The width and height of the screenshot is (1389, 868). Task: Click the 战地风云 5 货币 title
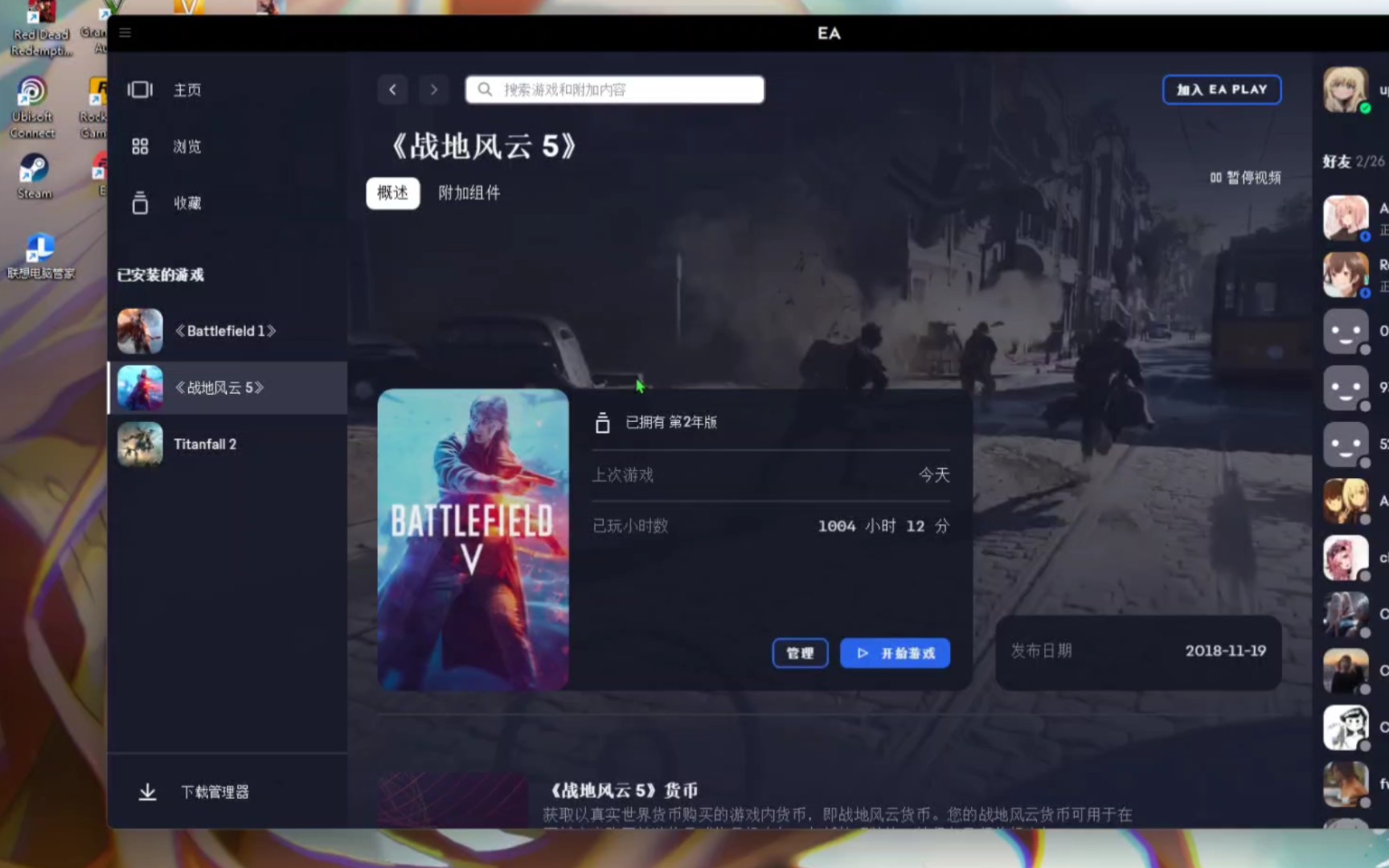tap(625, 791)
